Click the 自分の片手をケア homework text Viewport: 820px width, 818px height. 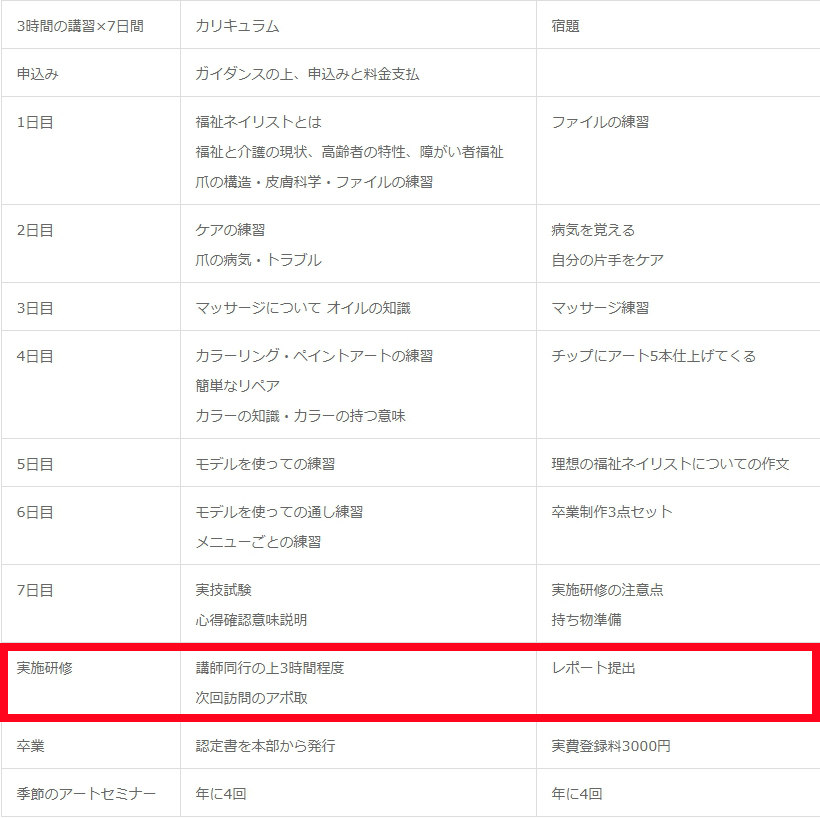tap(607, 260)
